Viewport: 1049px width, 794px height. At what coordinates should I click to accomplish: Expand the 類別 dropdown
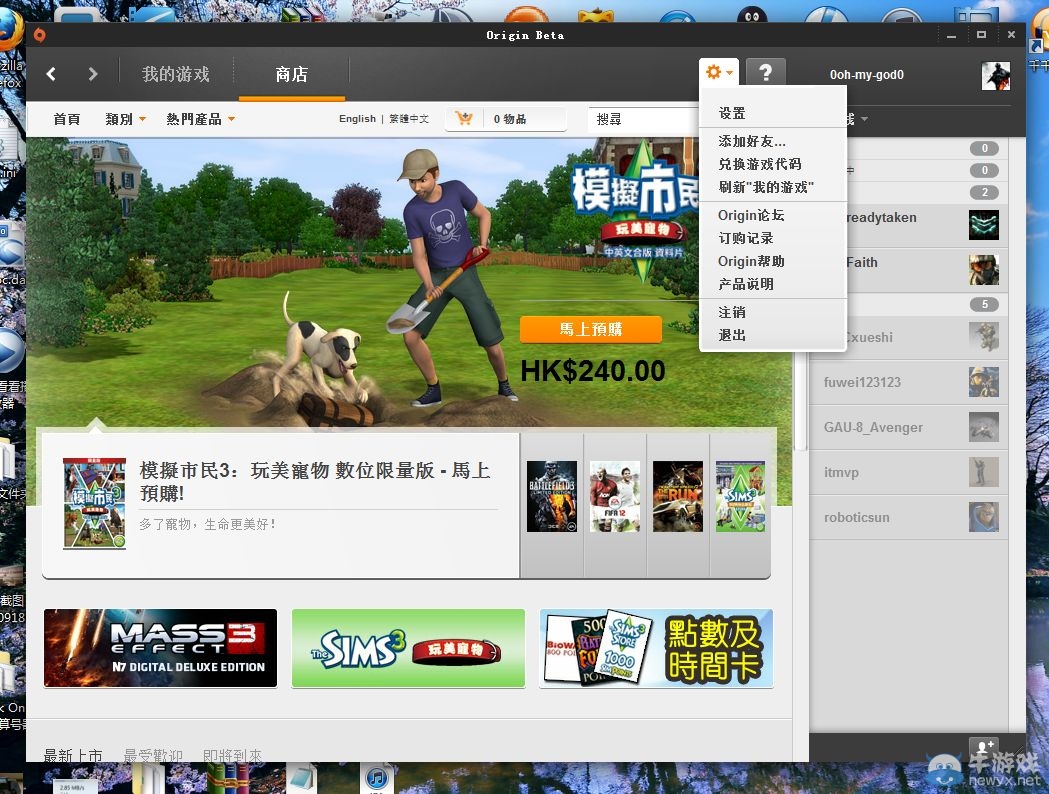[125, 119]
